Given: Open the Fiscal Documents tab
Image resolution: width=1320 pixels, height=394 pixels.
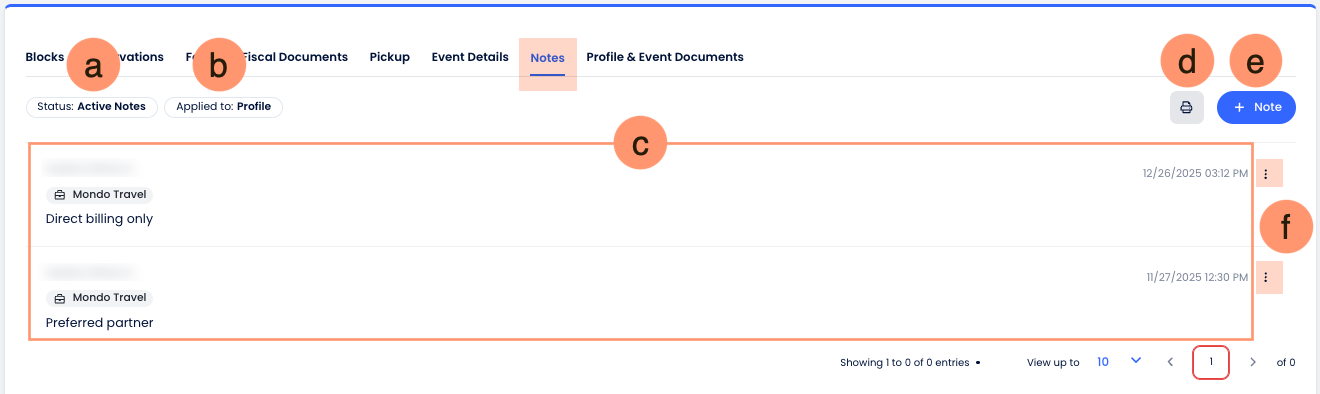Looking at the screenshot, I should 295,57.
